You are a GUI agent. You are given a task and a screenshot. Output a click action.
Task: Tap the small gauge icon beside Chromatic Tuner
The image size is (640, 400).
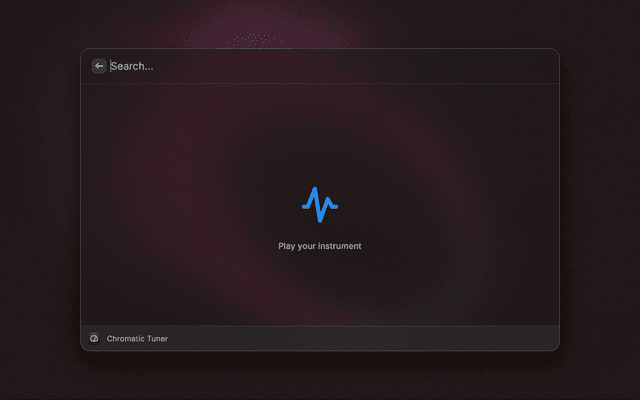(x=94, y=339)
